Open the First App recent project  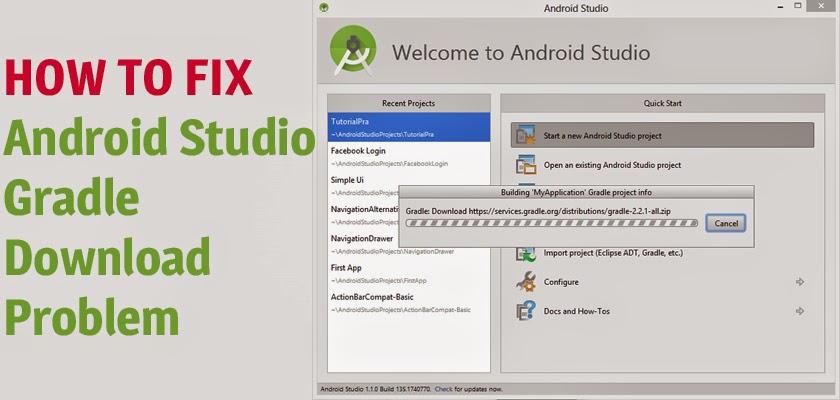pyautogui.click(x=409, y=273)
